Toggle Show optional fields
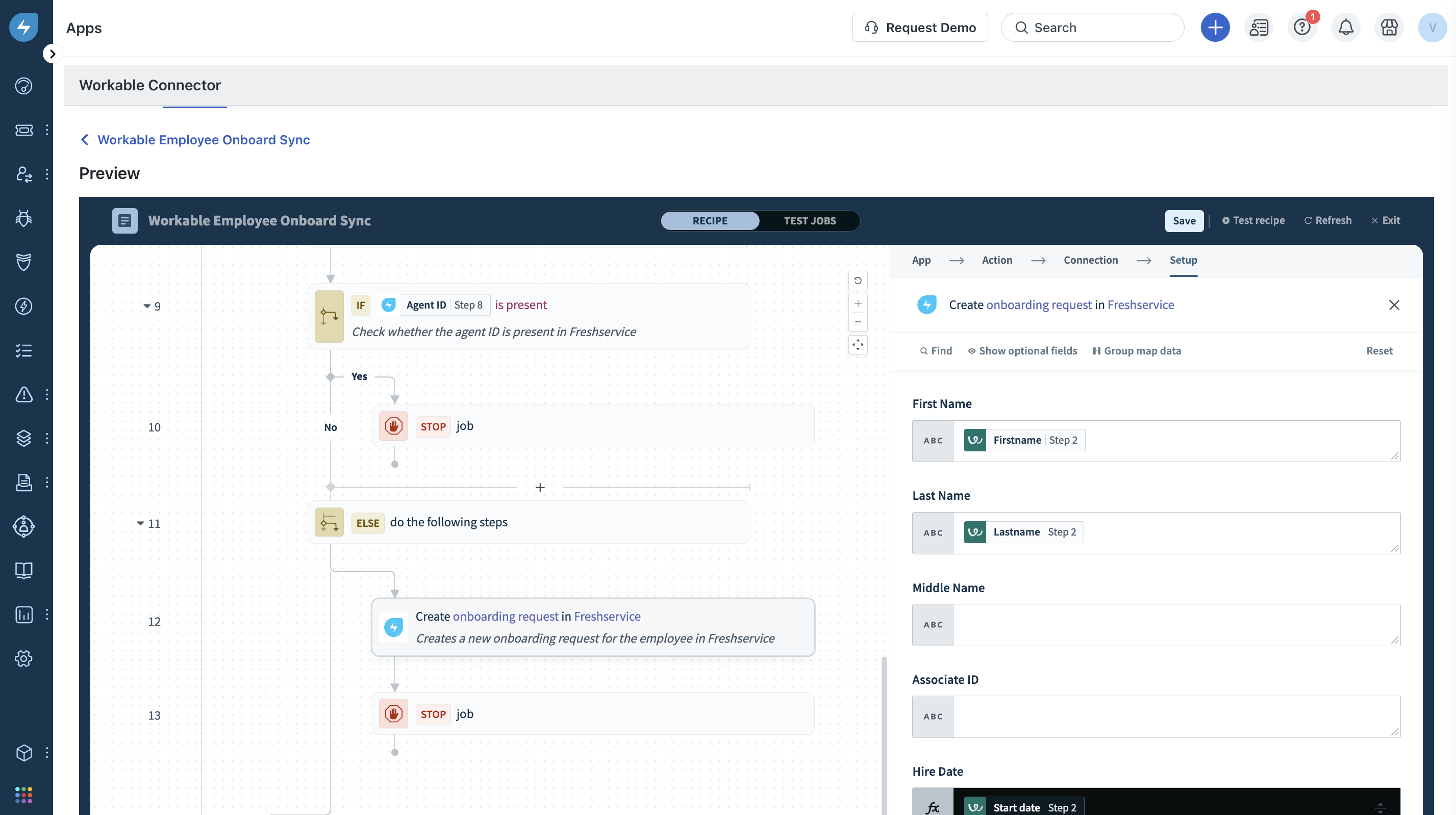The height and width of the screenshot is (815, 1456). 1022,350
